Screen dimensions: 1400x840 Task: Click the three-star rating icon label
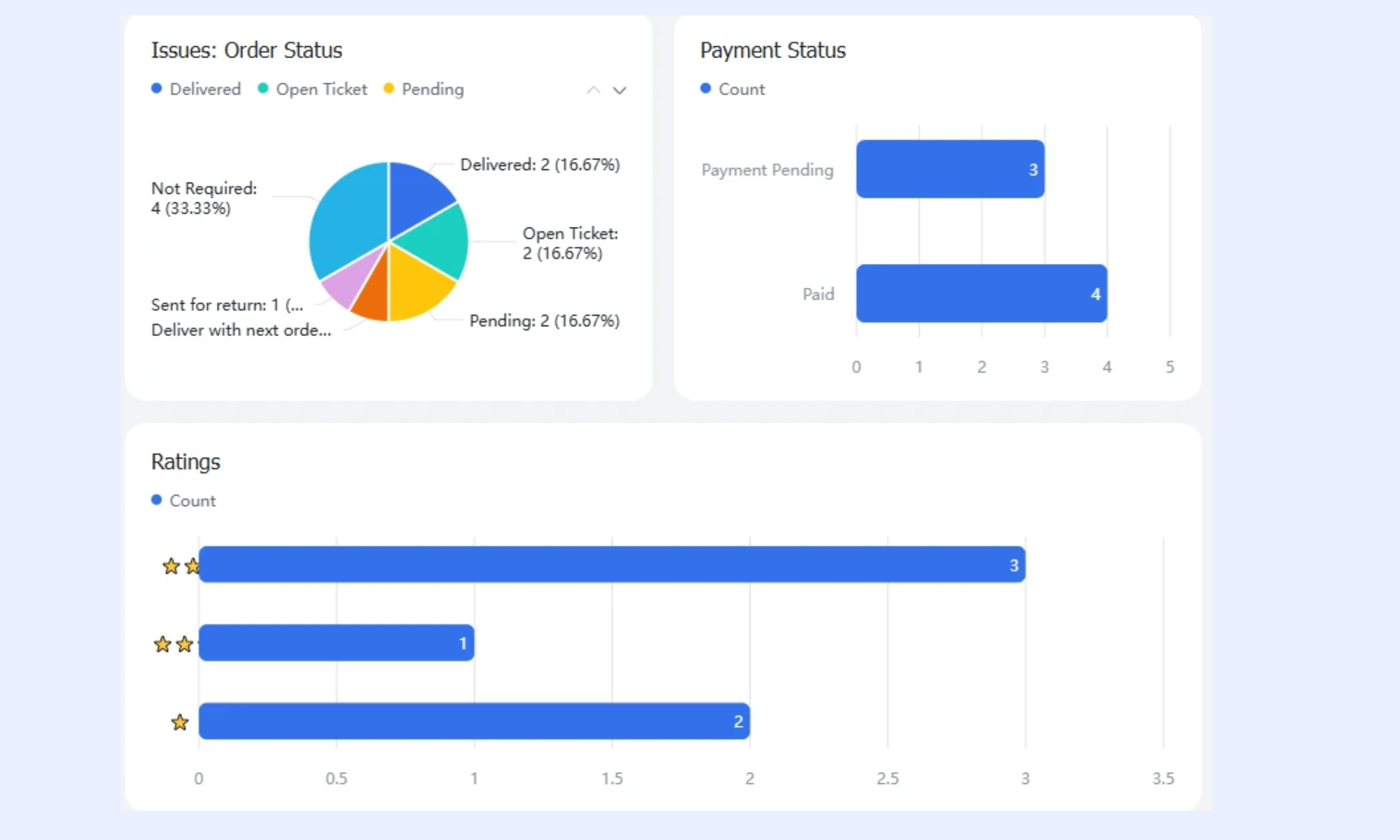click(181, 566)
